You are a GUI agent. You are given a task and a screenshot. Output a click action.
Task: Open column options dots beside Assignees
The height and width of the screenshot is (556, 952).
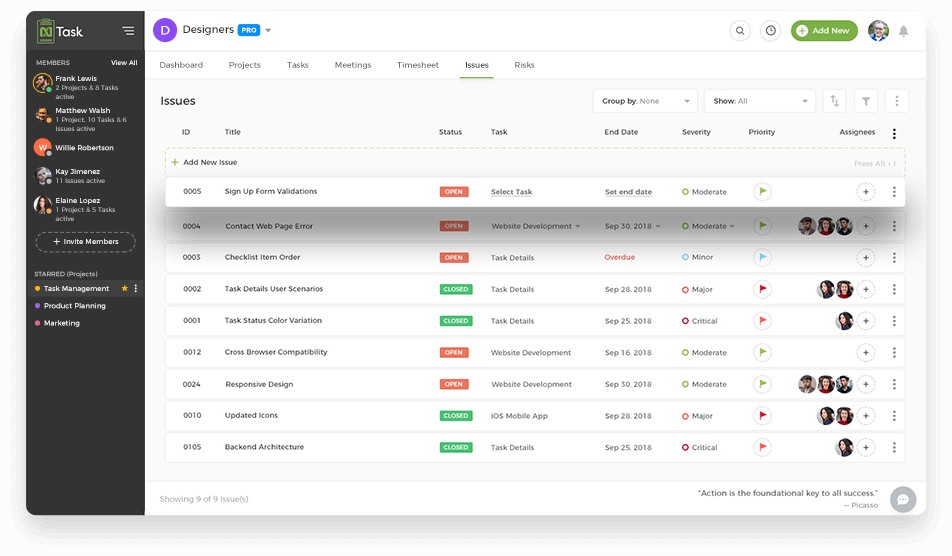click(x=894, y=134)
